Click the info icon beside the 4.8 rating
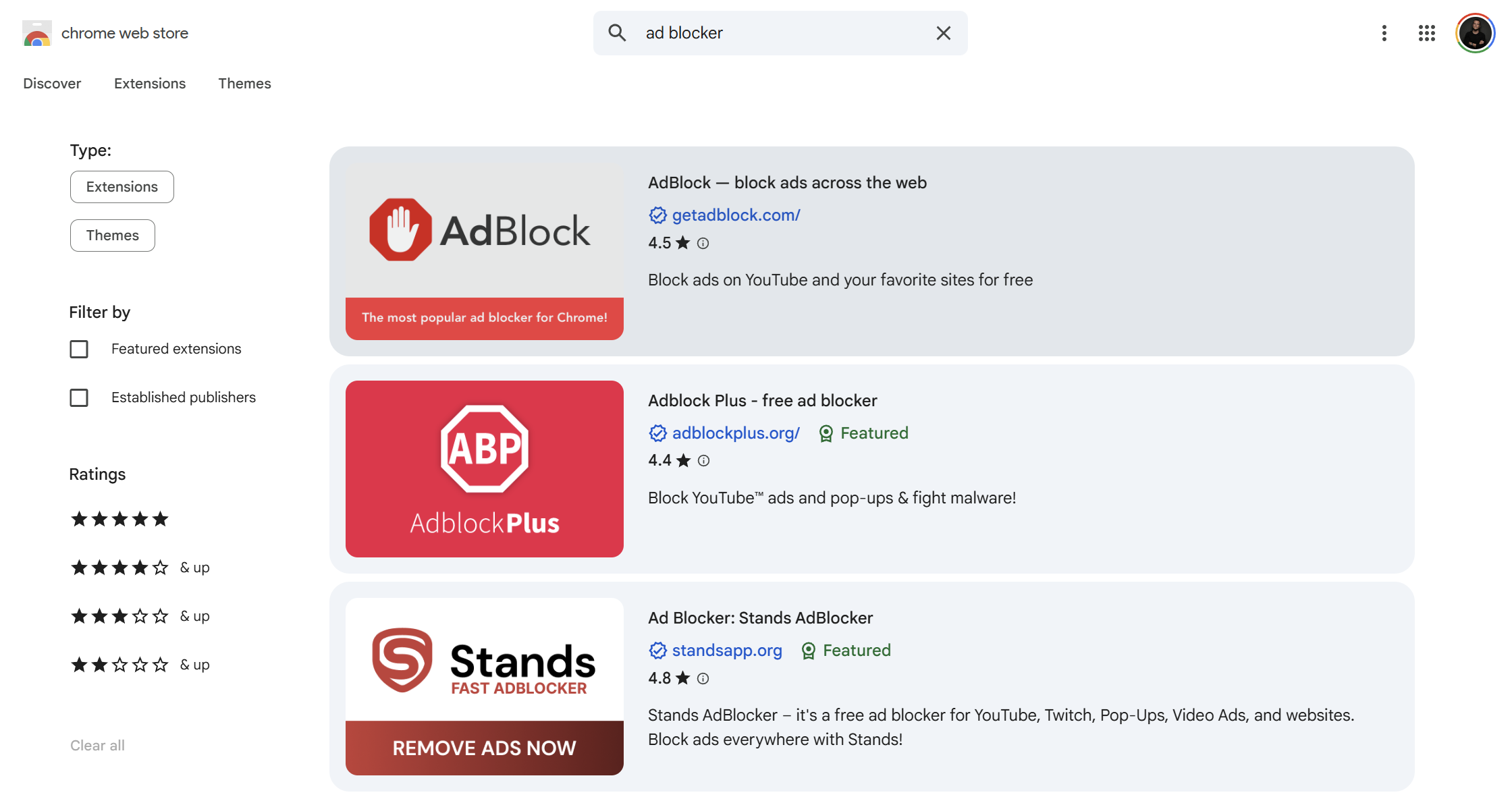 click(x=703, y=678)
